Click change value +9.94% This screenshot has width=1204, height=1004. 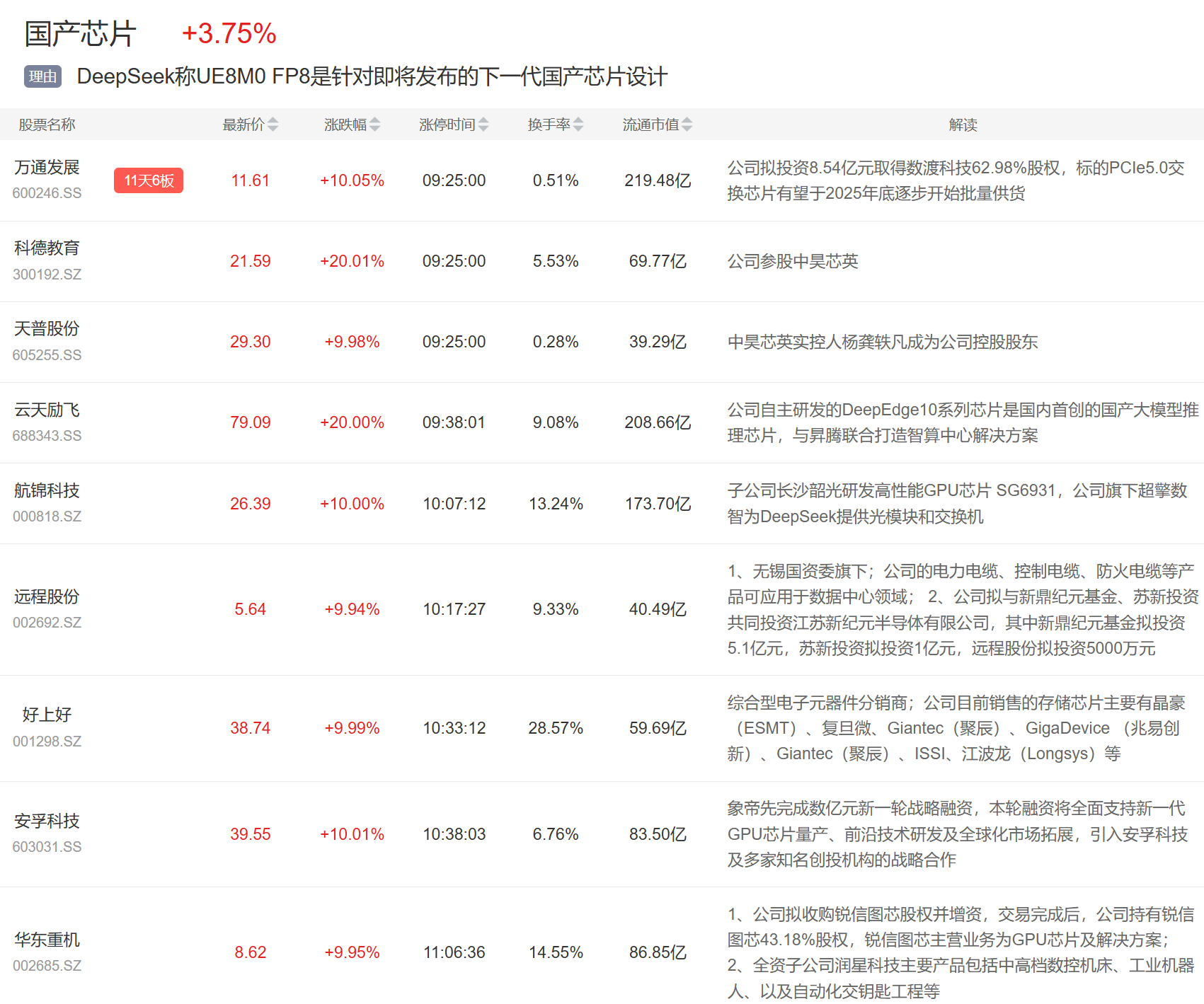[x=352, y=609]
